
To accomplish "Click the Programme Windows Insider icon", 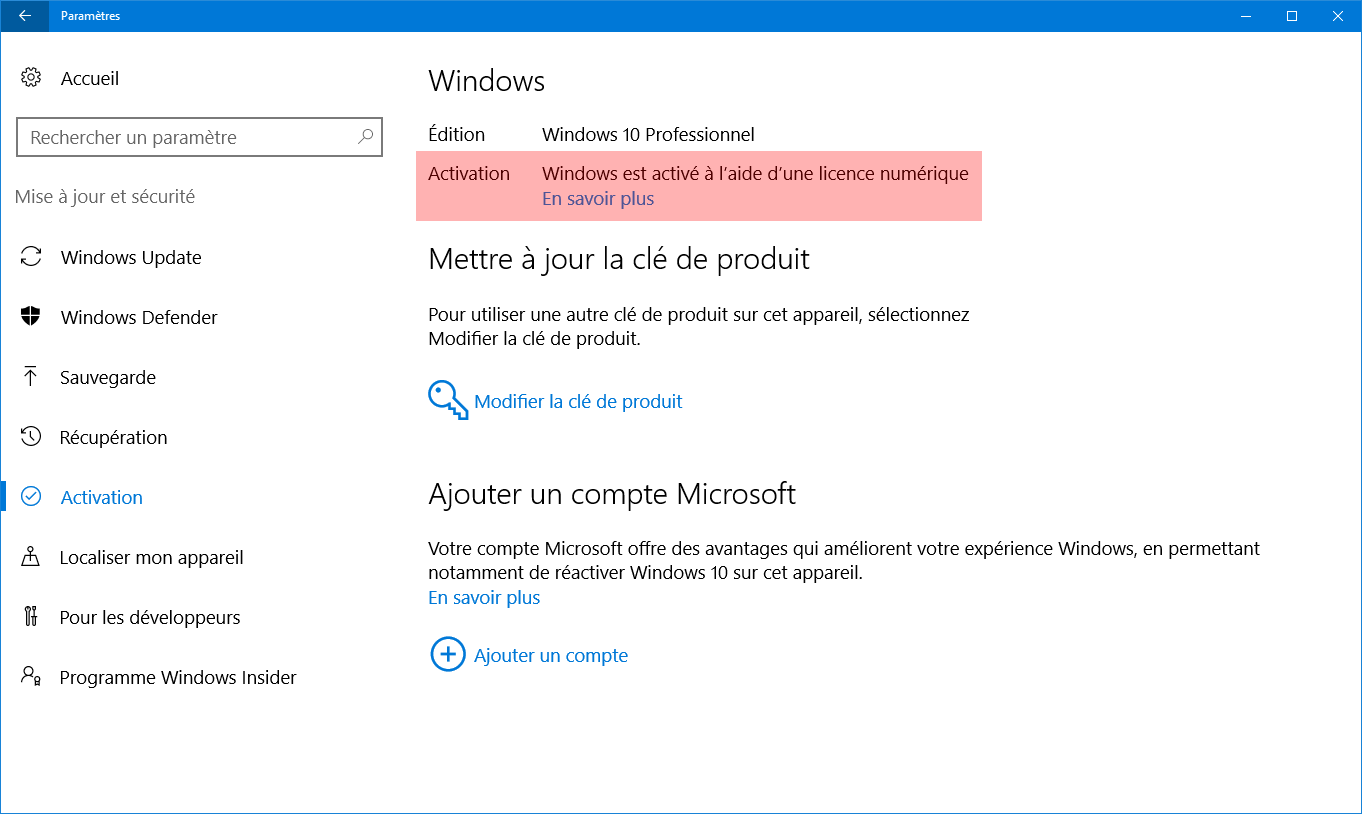I will point(31,677).
